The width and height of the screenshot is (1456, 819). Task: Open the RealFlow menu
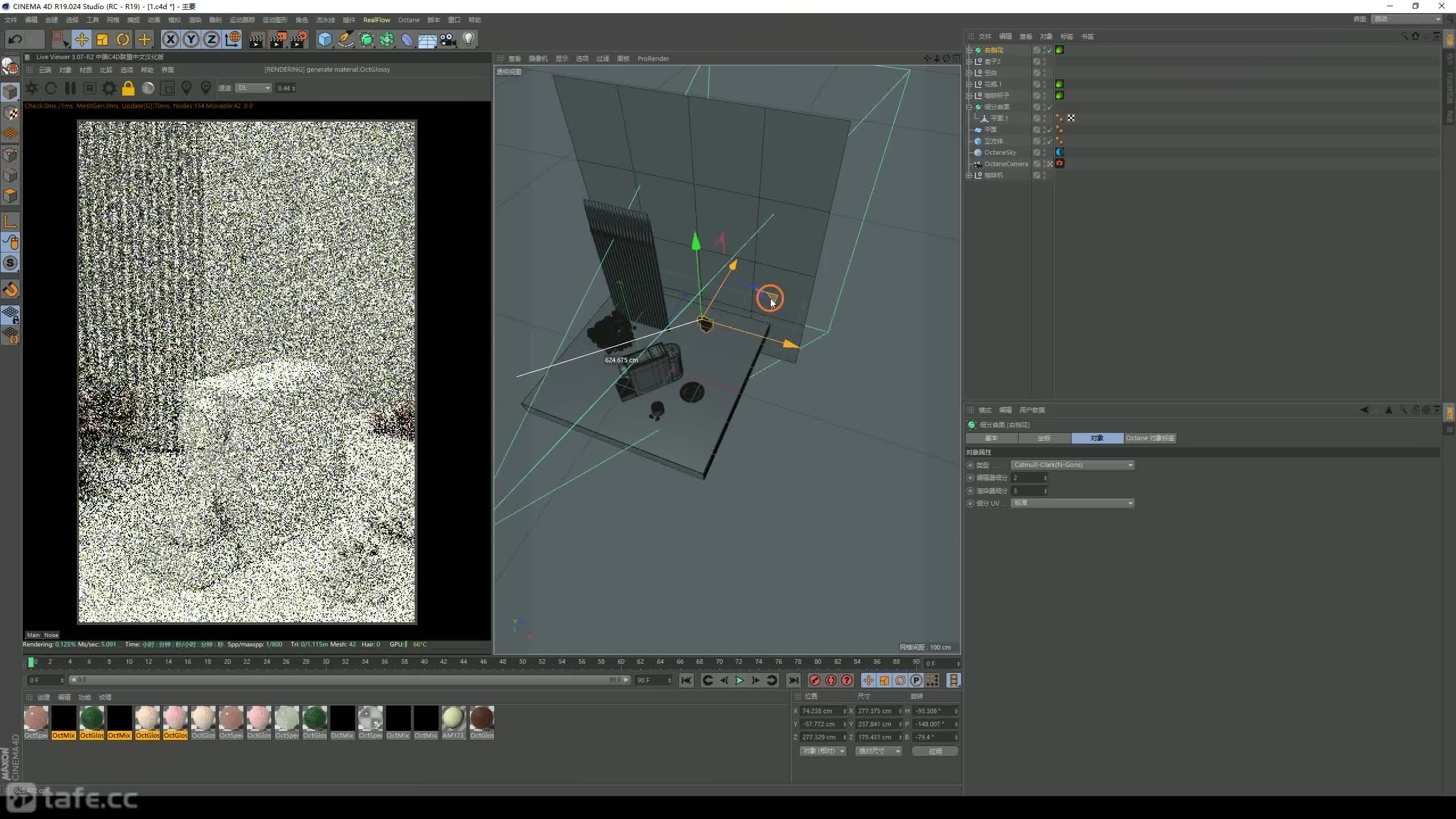377,20
